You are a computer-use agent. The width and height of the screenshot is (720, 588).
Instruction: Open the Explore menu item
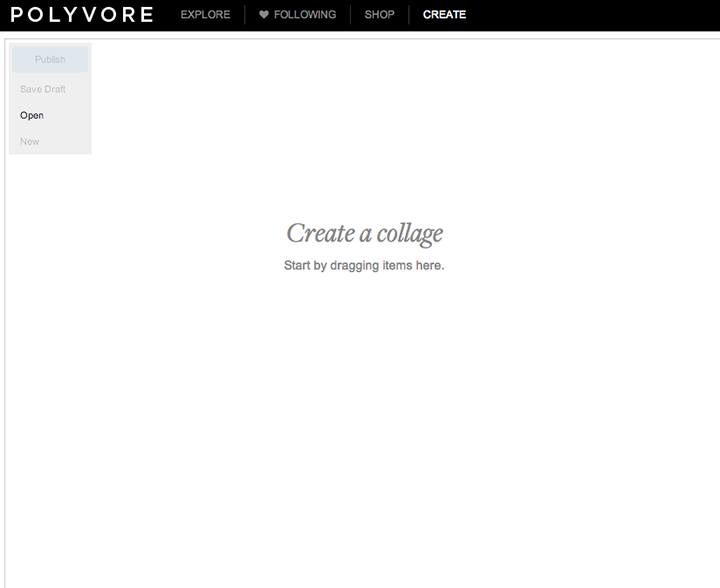click(x=205, y=15)
